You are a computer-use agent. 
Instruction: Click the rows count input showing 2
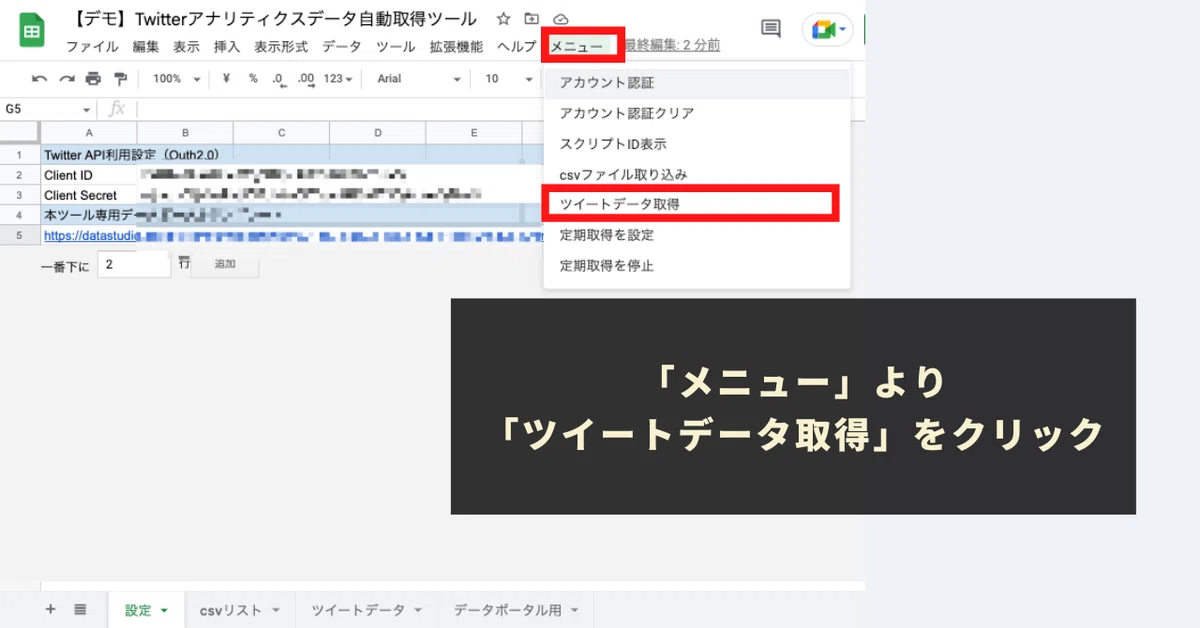[x=134, y=265]
